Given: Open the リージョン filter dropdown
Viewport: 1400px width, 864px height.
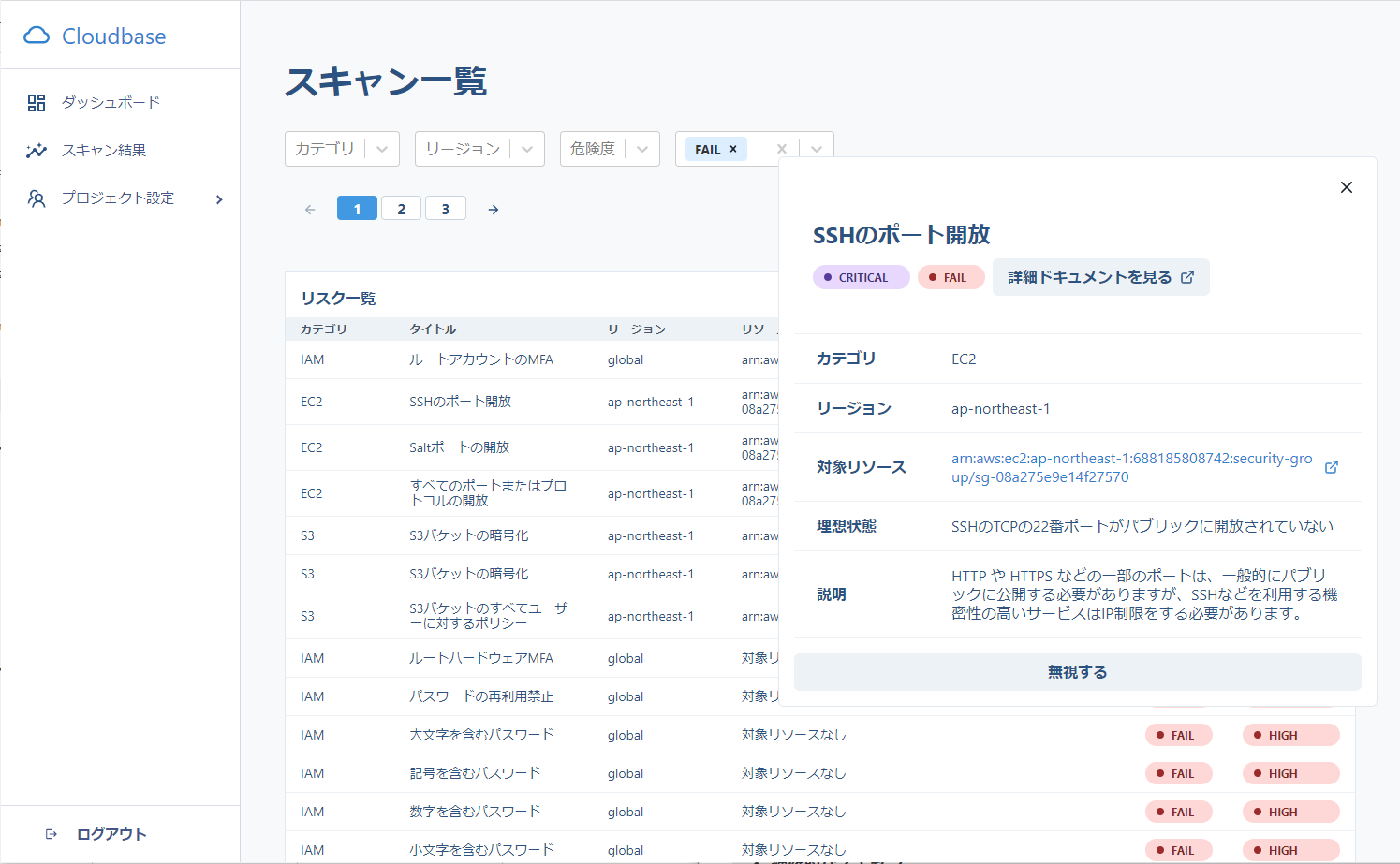Looking at the screenshot, I should (x=479, y=149).
